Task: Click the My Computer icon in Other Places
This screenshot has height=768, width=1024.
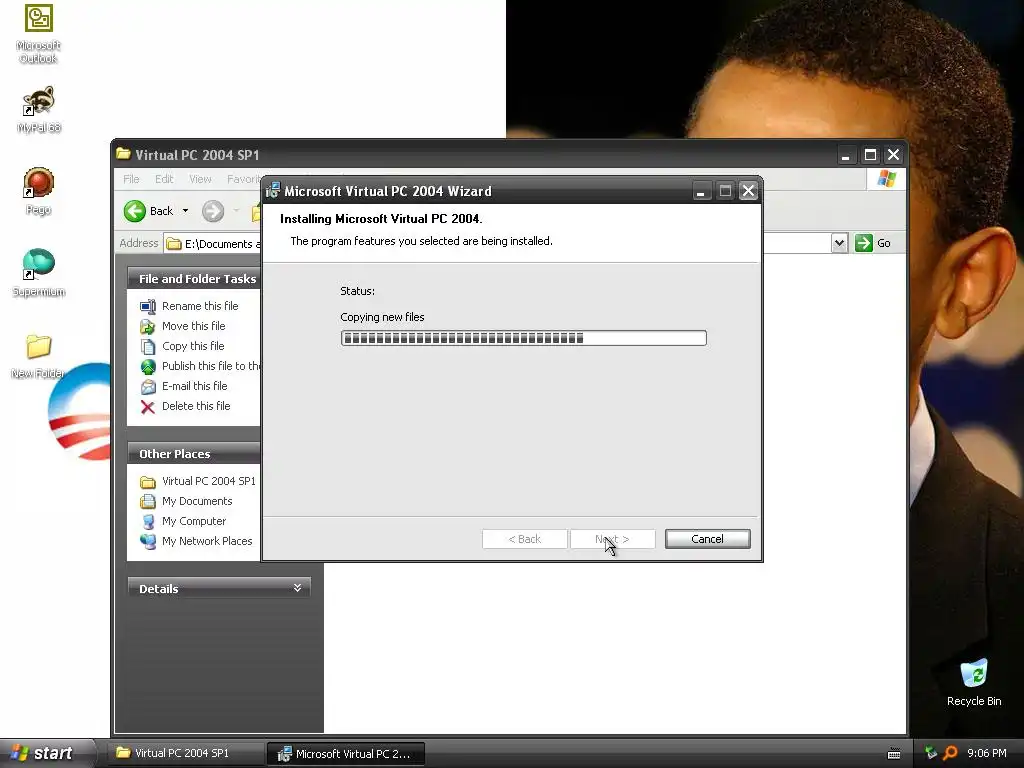Action: [x=148, y=522]
